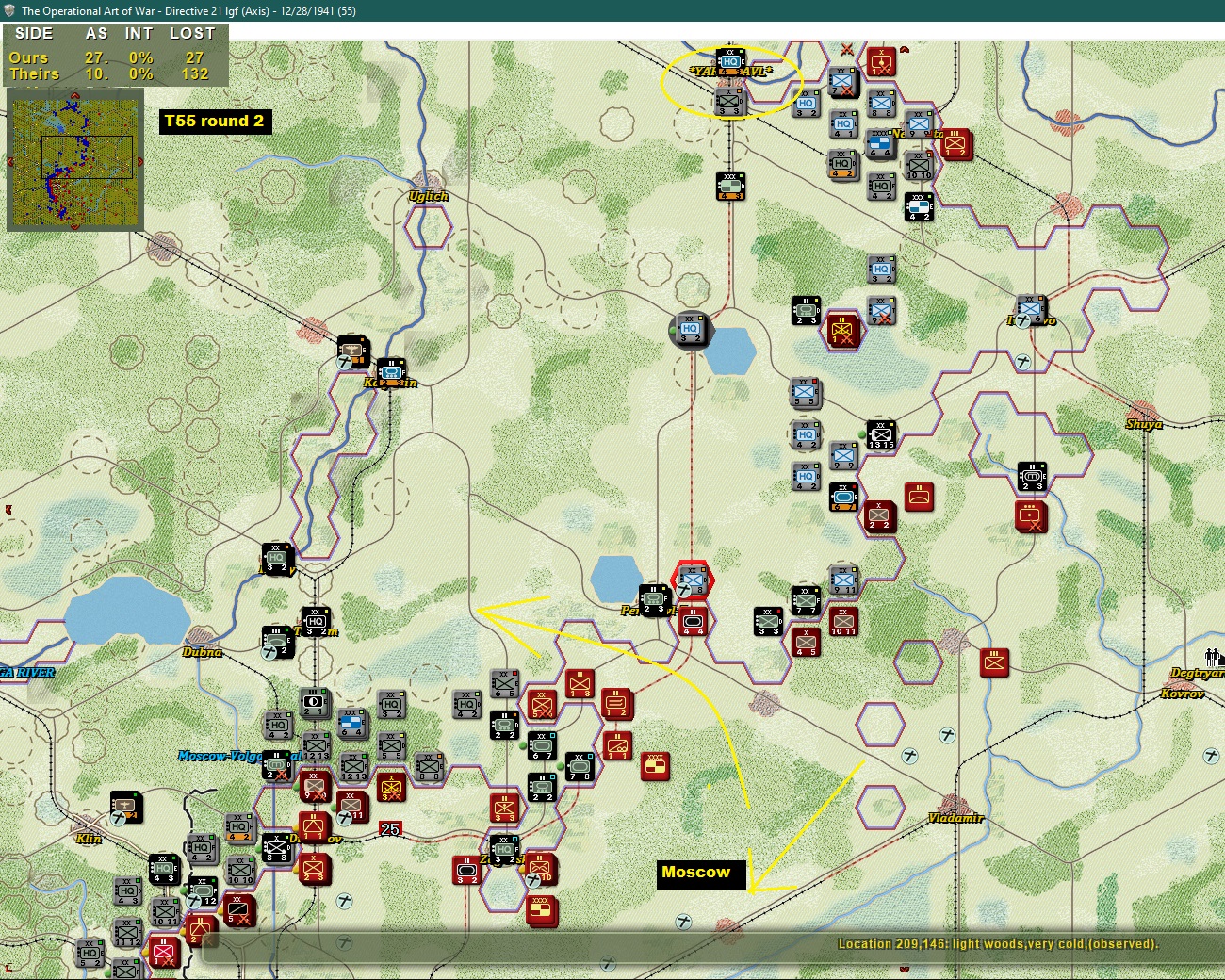Select the black XX counter marked 7 7
1225x980 pixels.
pos(806,600)
